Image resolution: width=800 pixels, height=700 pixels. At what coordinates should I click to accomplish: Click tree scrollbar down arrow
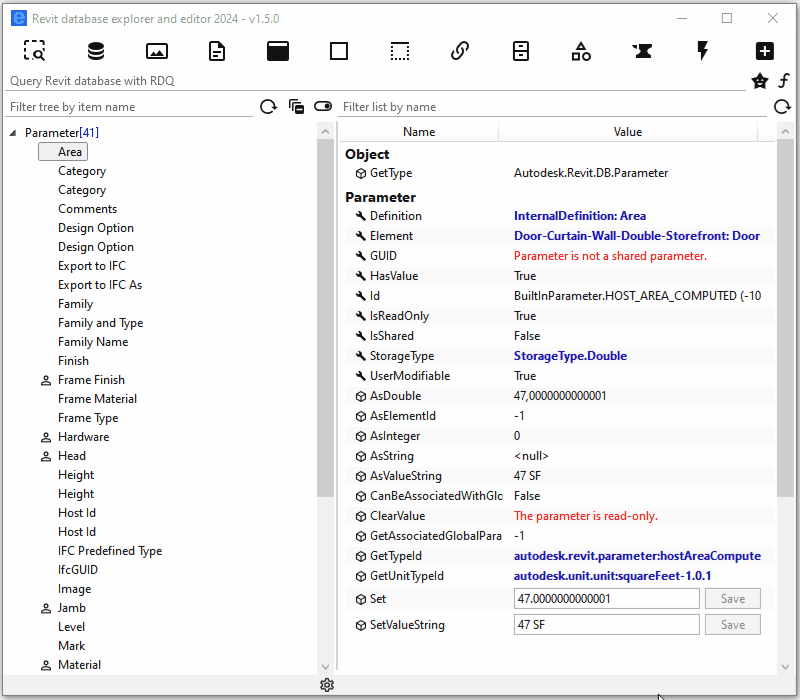pyautogui.click(x=326, y=666)
